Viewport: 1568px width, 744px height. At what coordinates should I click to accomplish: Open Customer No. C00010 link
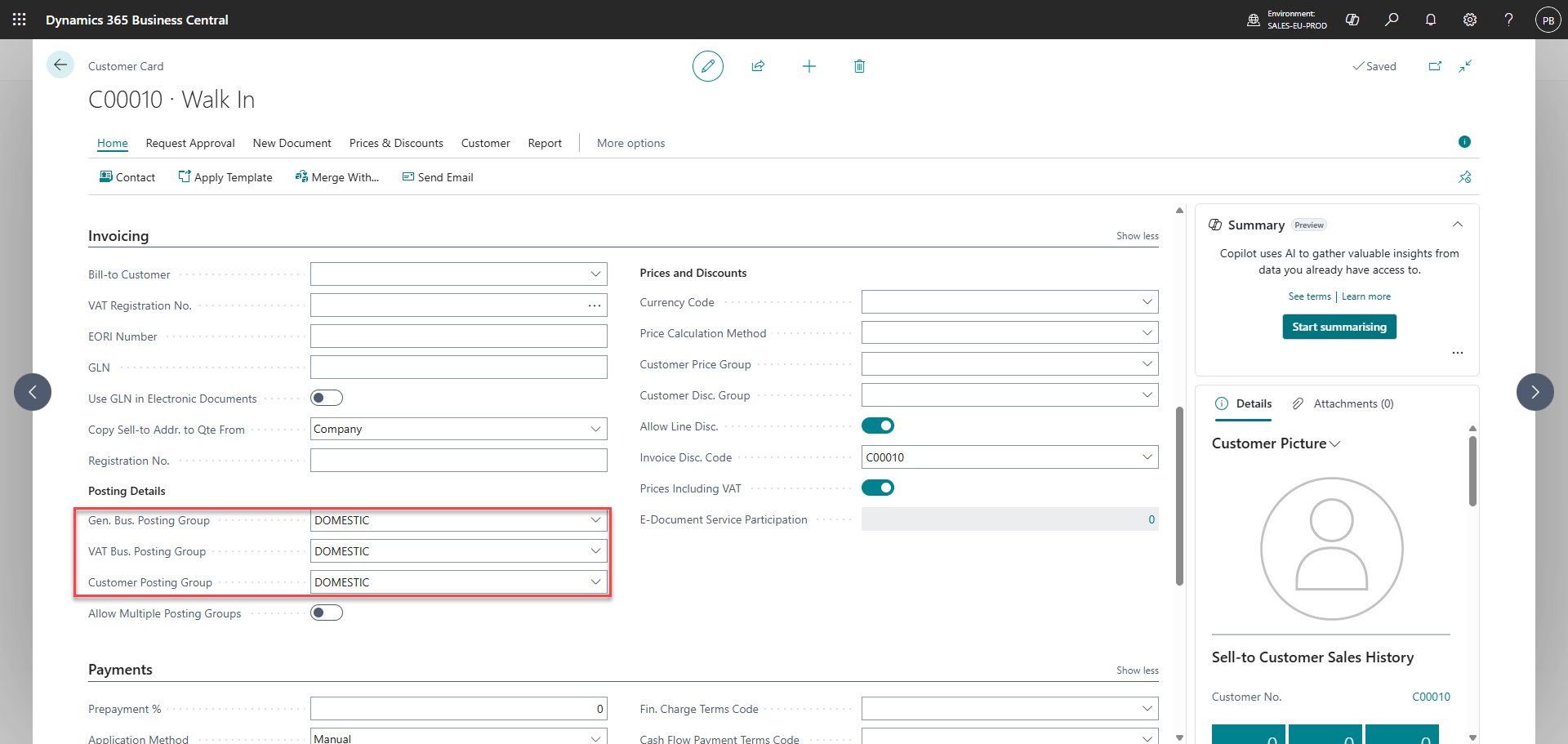(x=1432, y=697)
